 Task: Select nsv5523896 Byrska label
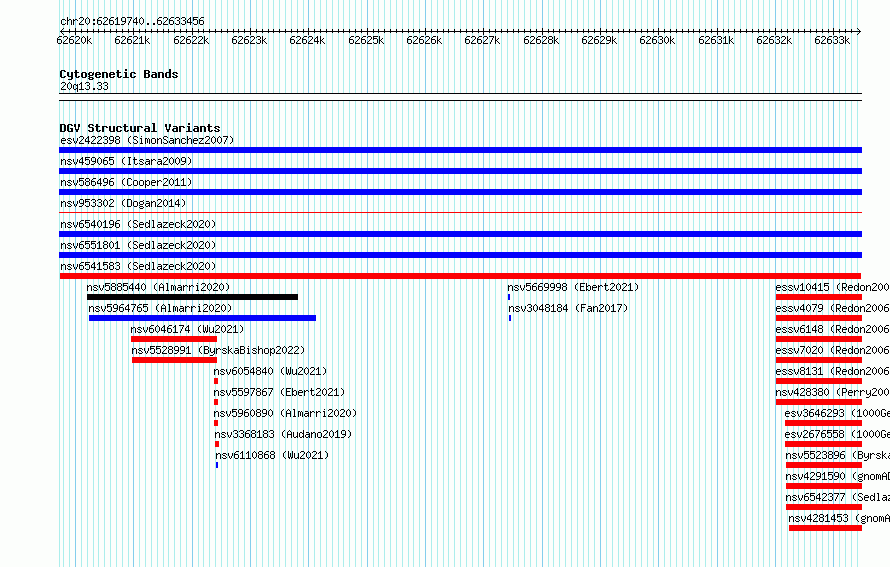click(837, 455)
